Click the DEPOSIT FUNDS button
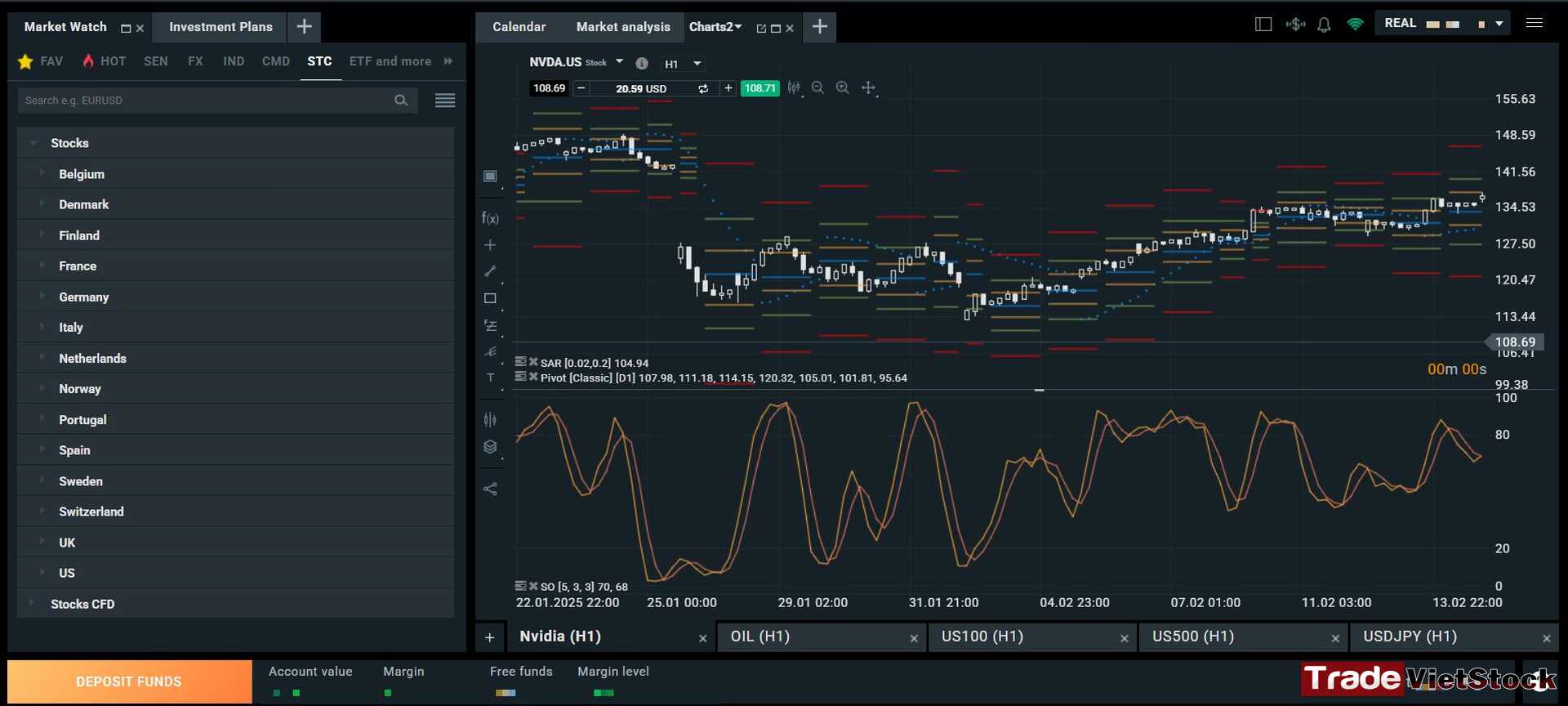Screen dimensions: 1568x706 pyautogui.click(x=129, y=681)
